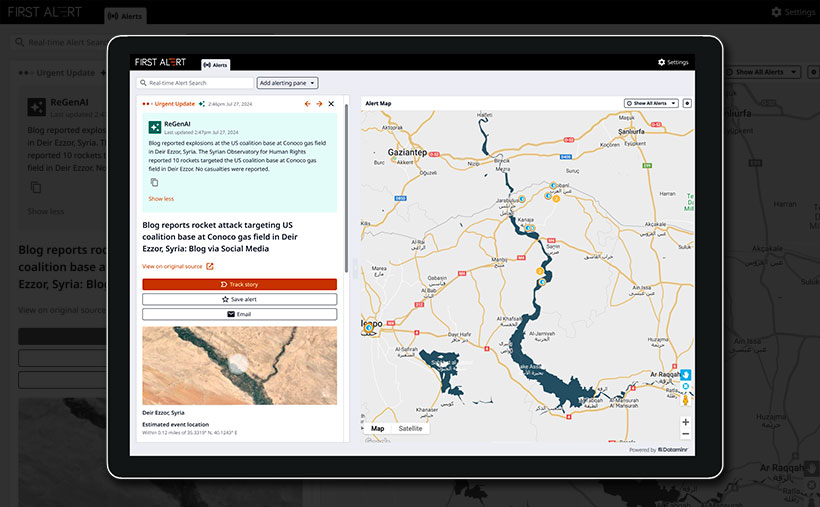This screenshot has height=507, width=820.
Task: Click the Alert Map settings gear button
Action: pos(687,103)
